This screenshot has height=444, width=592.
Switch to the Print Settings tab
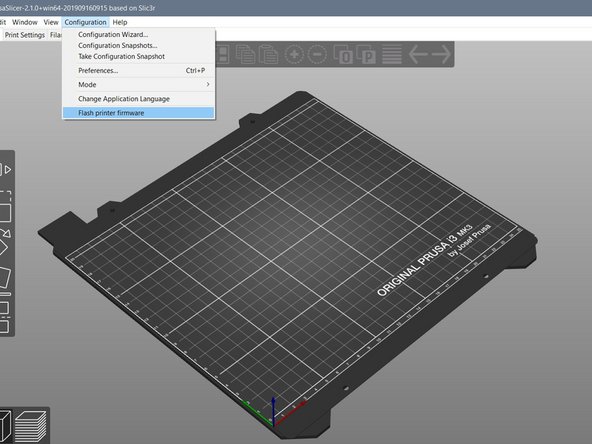pos(25,35)
